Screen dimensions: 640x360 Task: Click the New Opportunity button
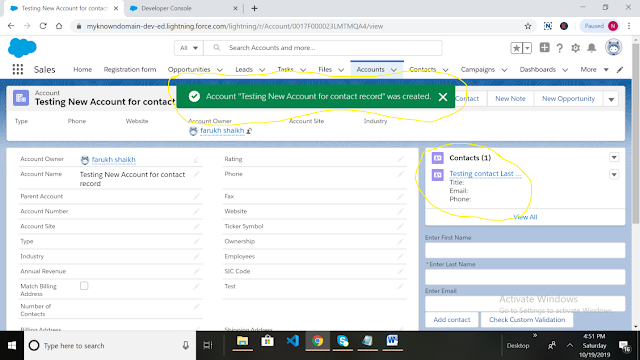[x=568, y=99]
